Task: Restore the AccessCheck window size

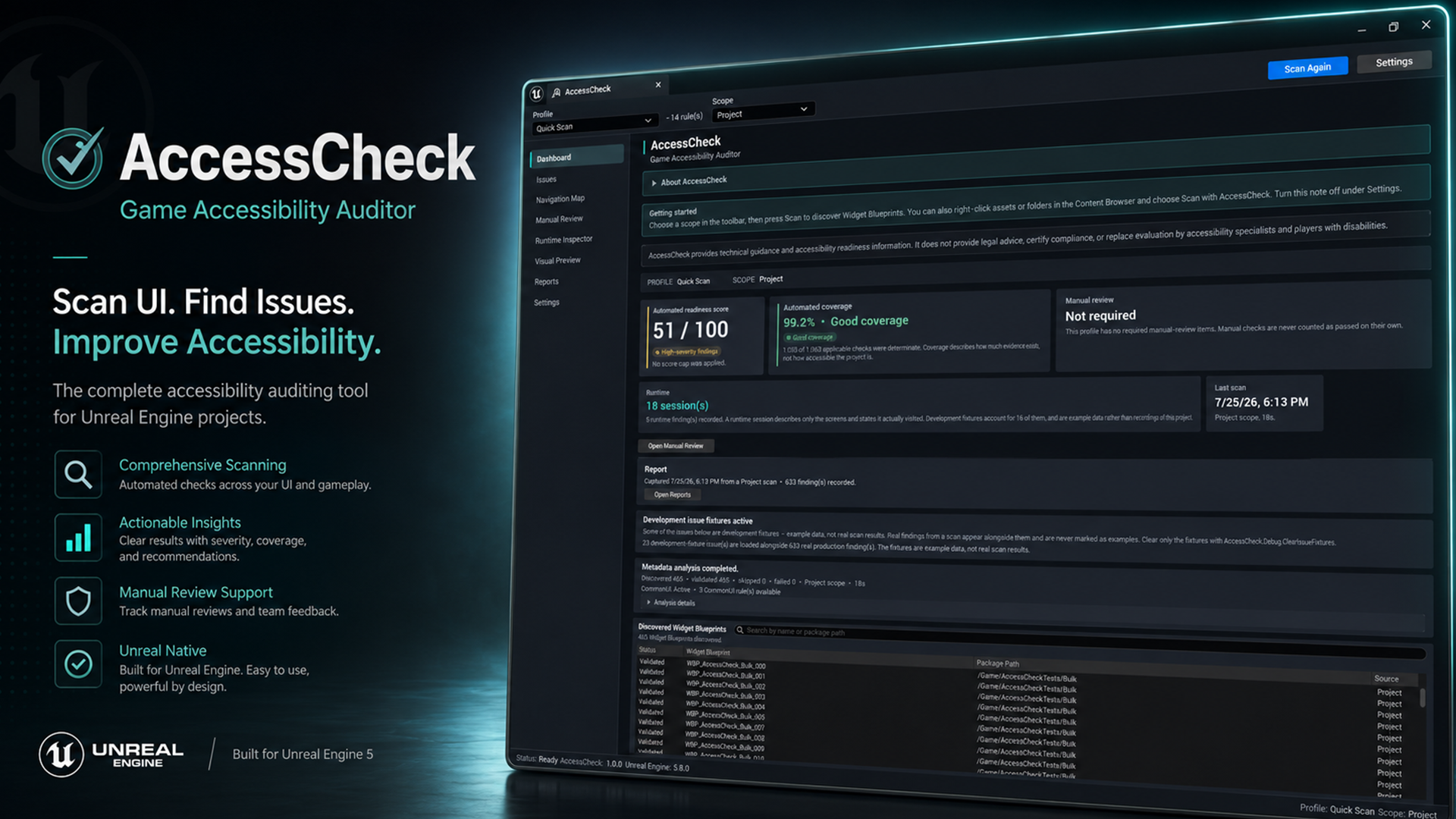Action: coord(1393,27)
